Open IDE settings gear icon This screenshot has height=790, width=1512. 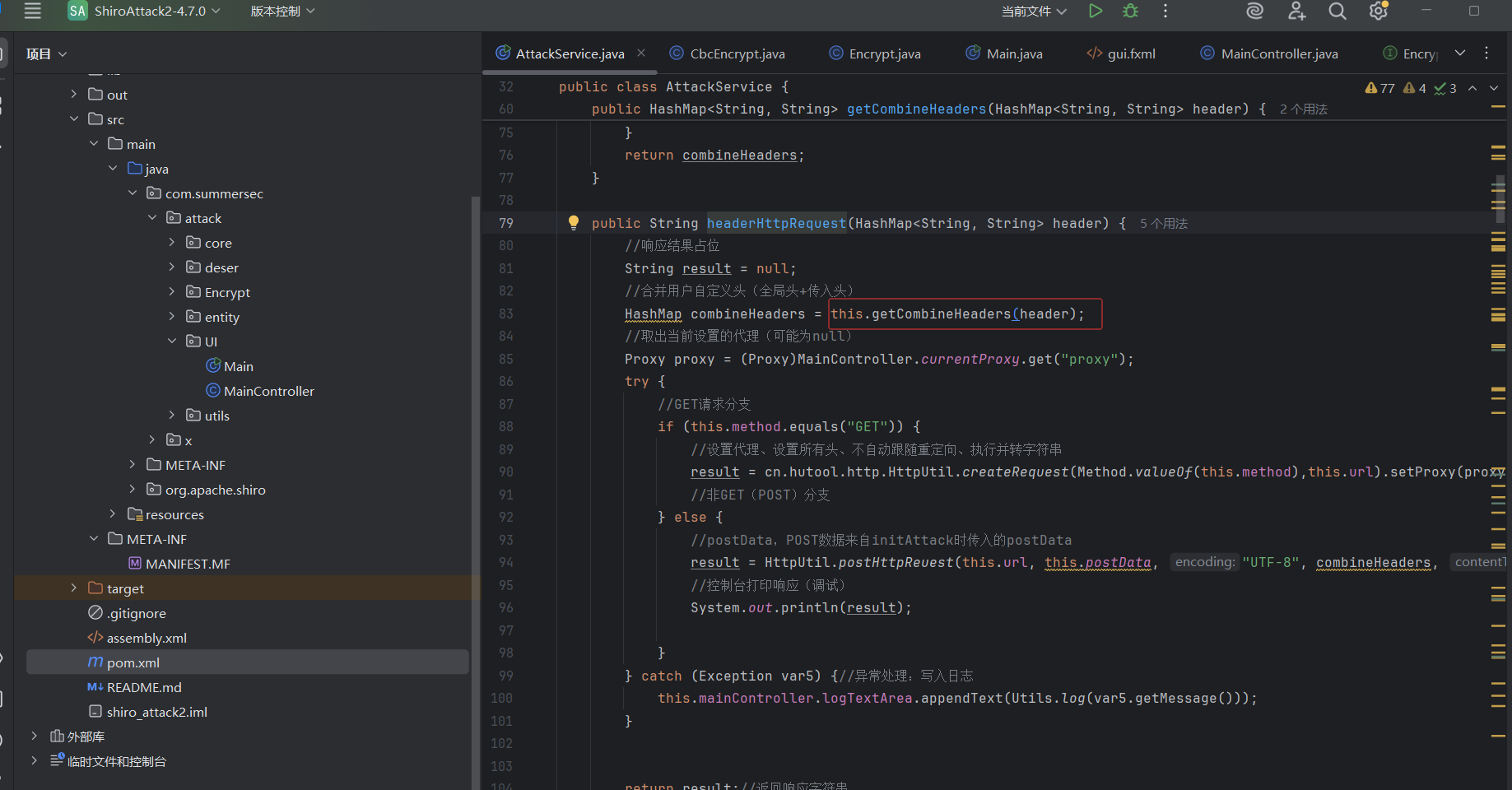coord(1378,12)
